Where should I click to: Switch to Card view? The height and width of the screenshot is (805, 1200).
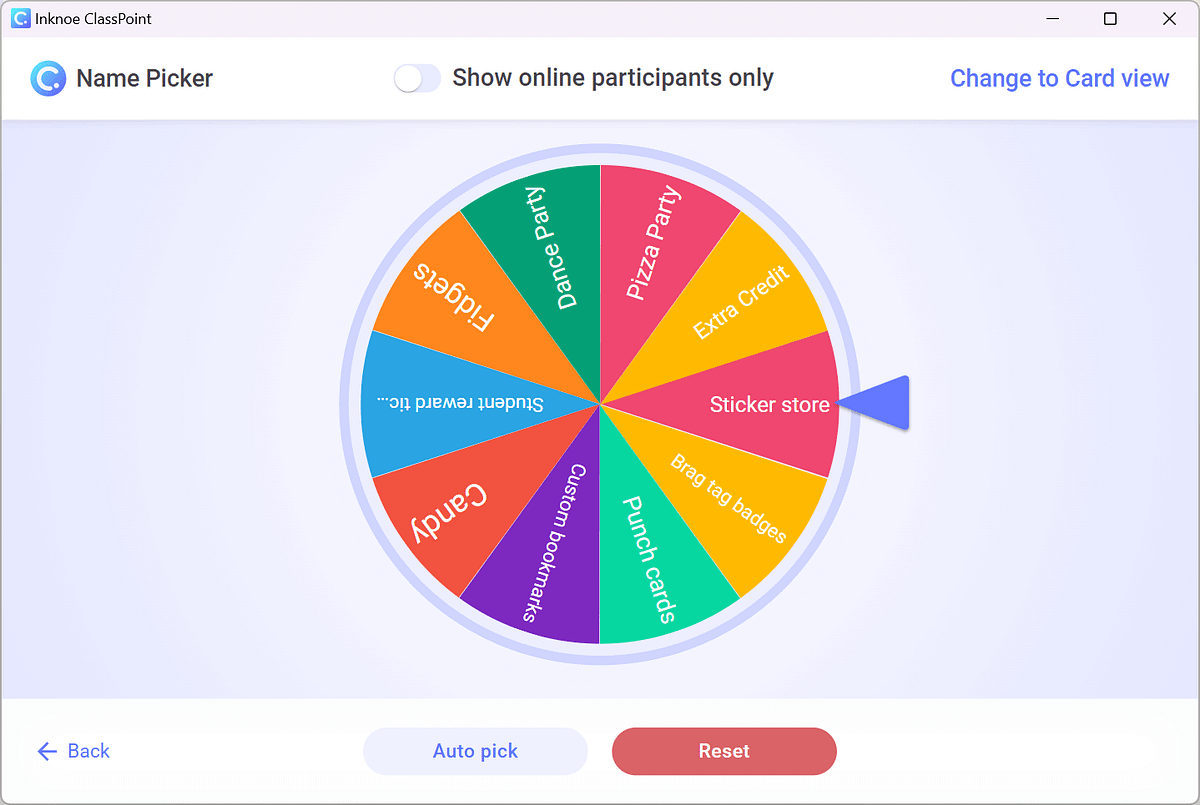[x=1059, y=78]
